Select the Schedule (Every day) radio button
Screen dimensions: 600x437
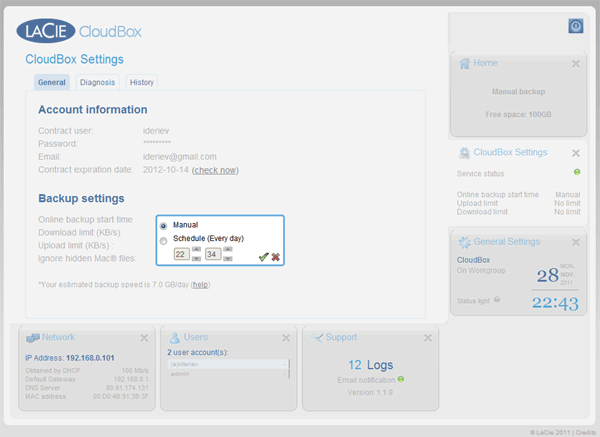coord(164,241)
